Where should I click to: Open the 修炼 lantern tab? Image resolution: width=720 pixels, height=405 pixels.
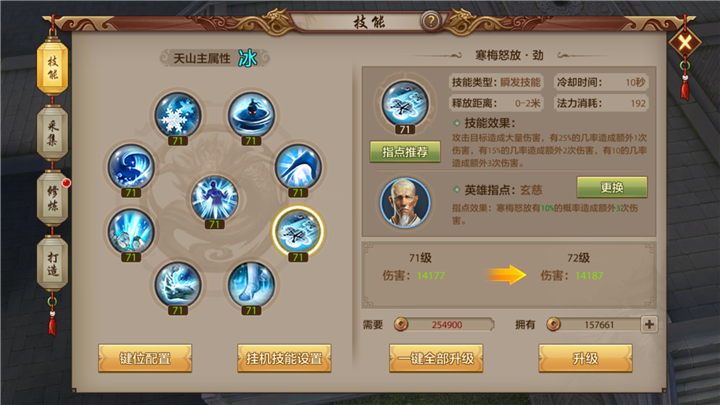pos(52,198)
